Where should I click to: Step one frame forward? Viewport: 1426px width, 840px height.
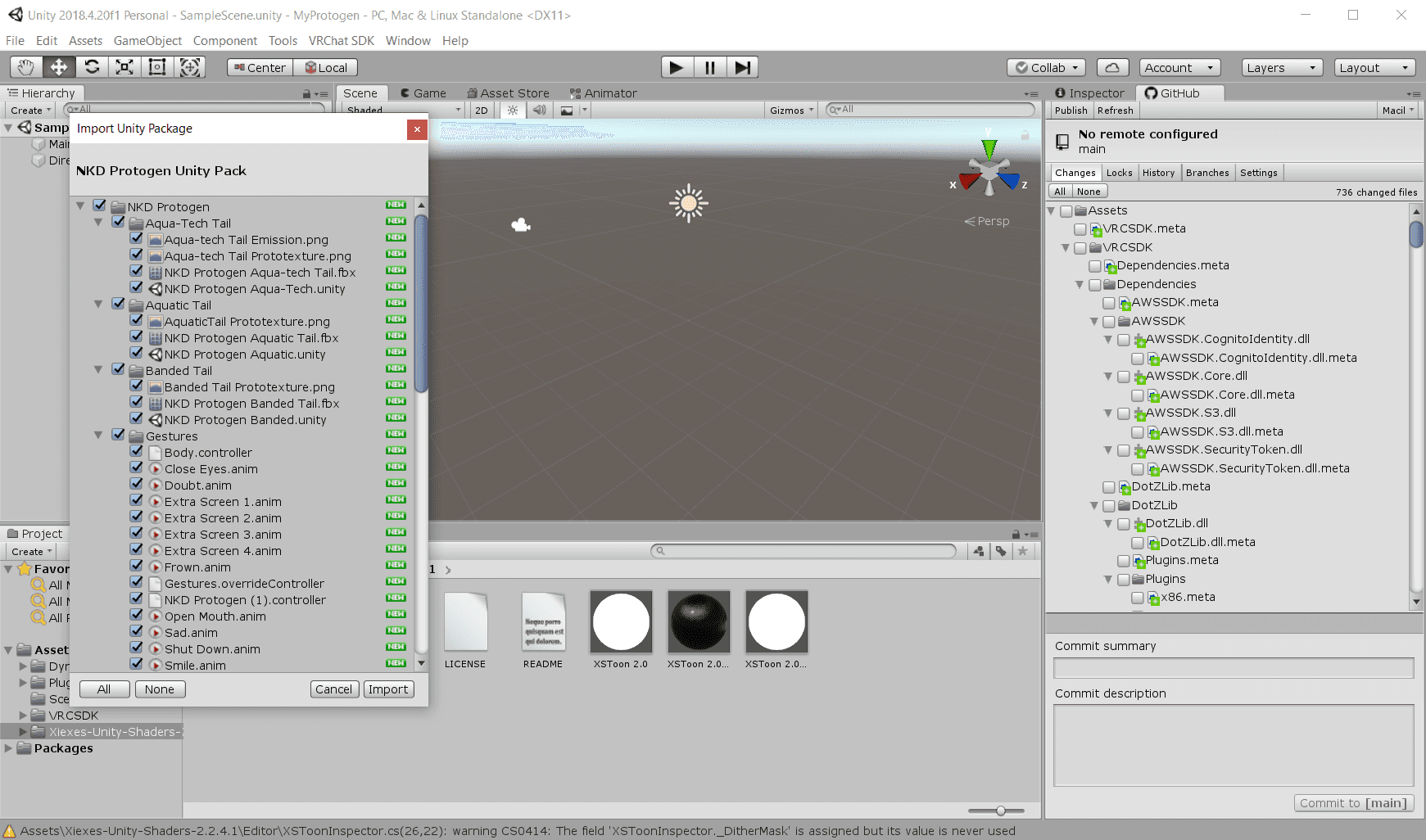tap(742, 67)
